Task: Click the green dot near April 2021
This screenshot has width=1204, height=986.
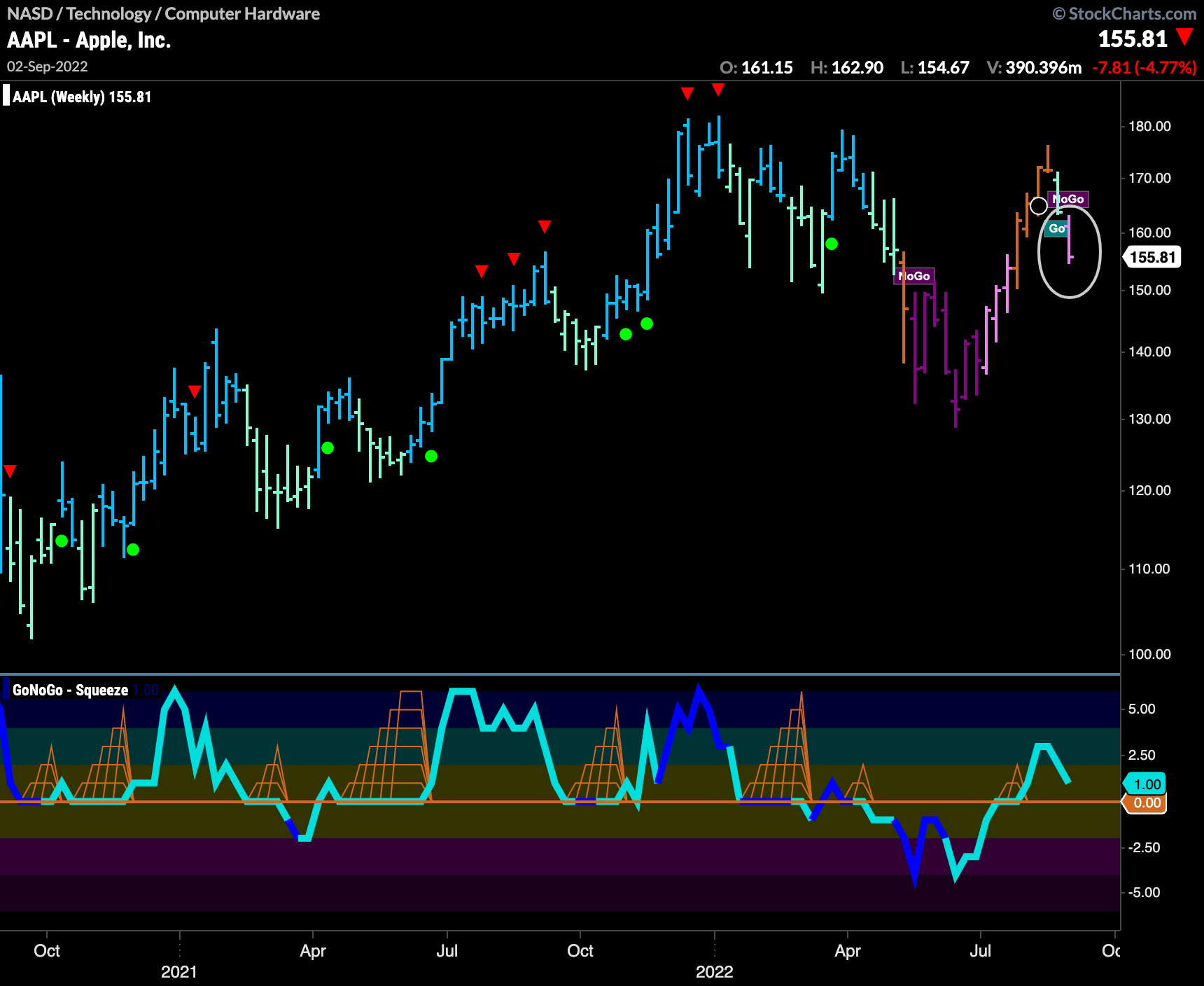Action: click(x=328, y=447)
